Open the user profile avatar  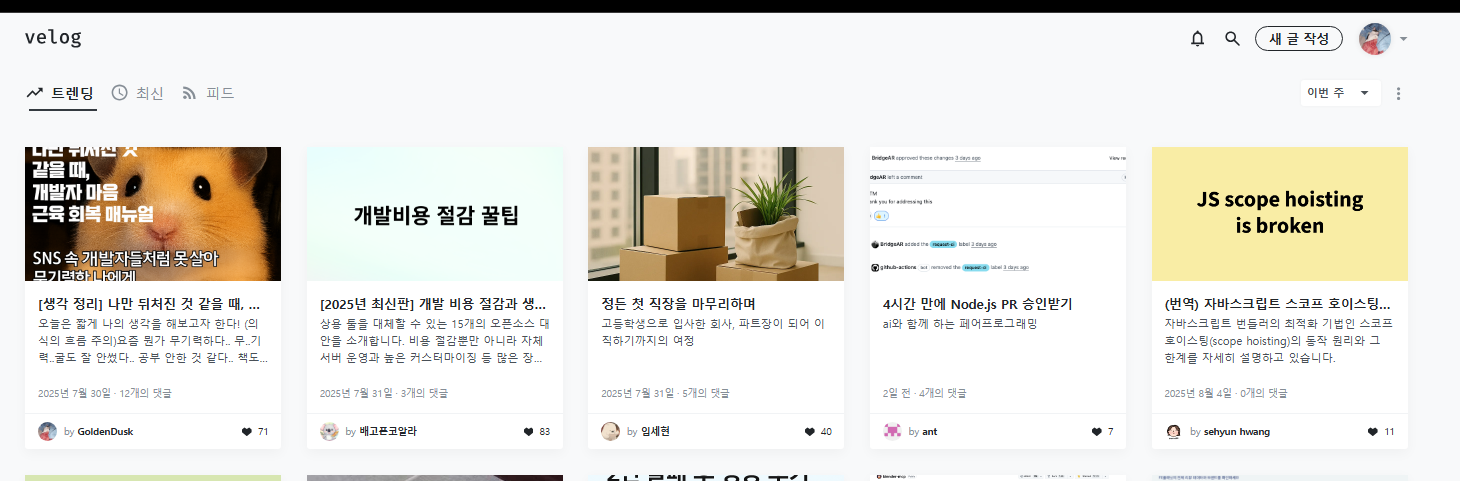pyautogui.click(x=1375, y=39)
